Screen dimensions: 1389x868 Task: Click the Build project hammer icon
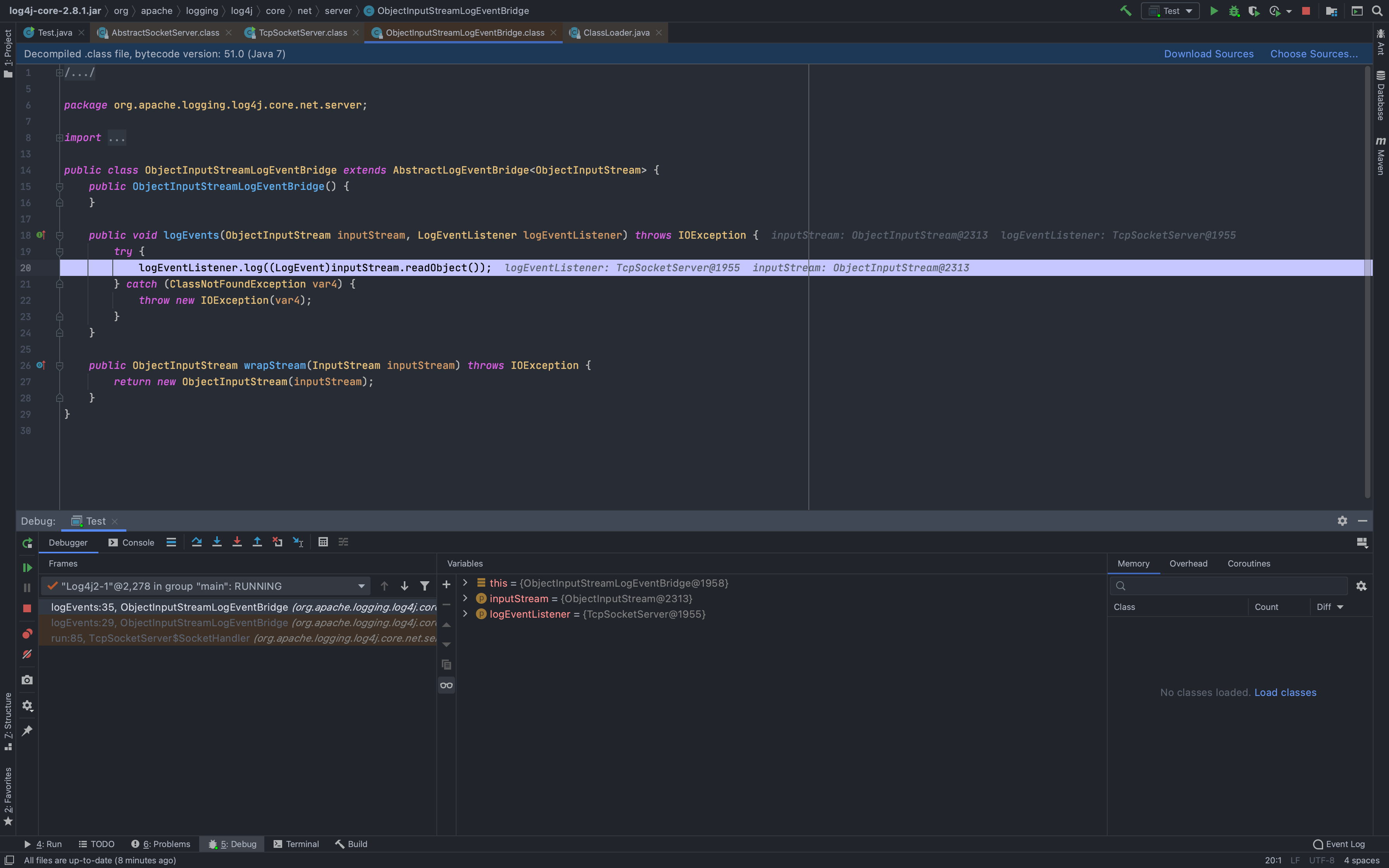(x=1125, y=11)
